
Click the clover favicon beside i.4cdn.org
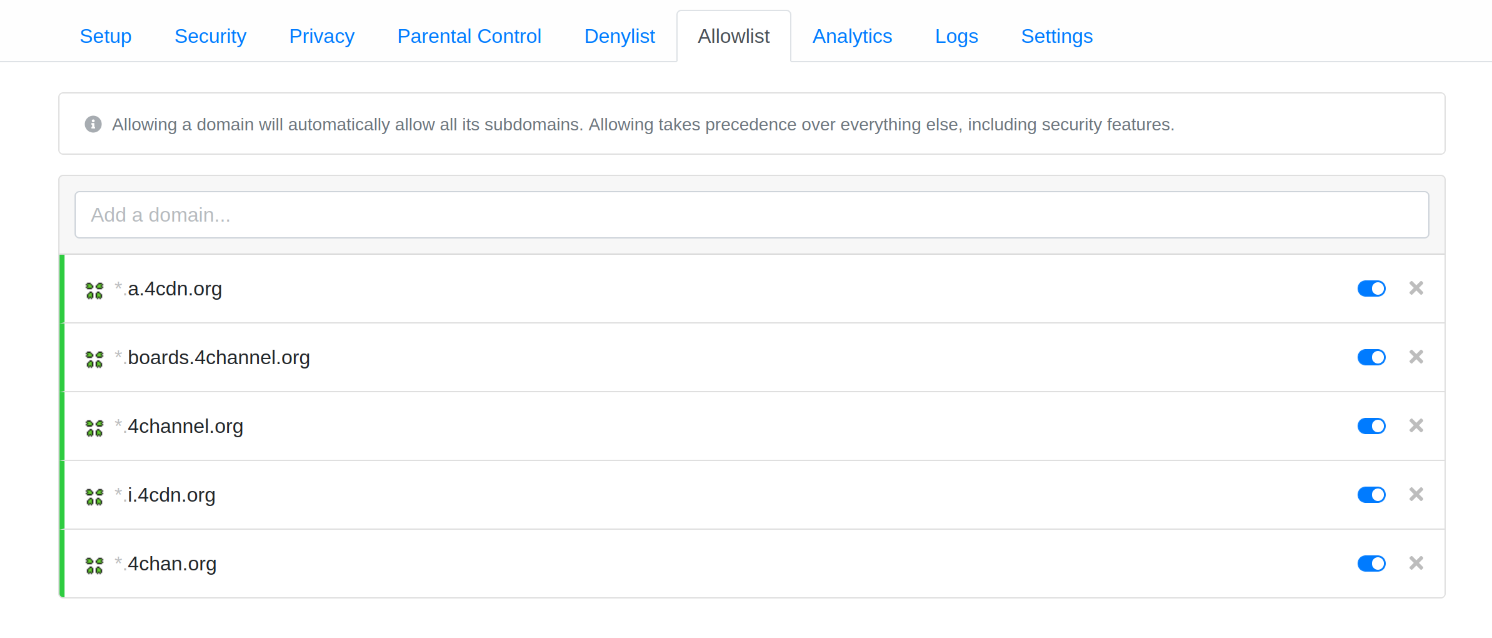(94, 496)
